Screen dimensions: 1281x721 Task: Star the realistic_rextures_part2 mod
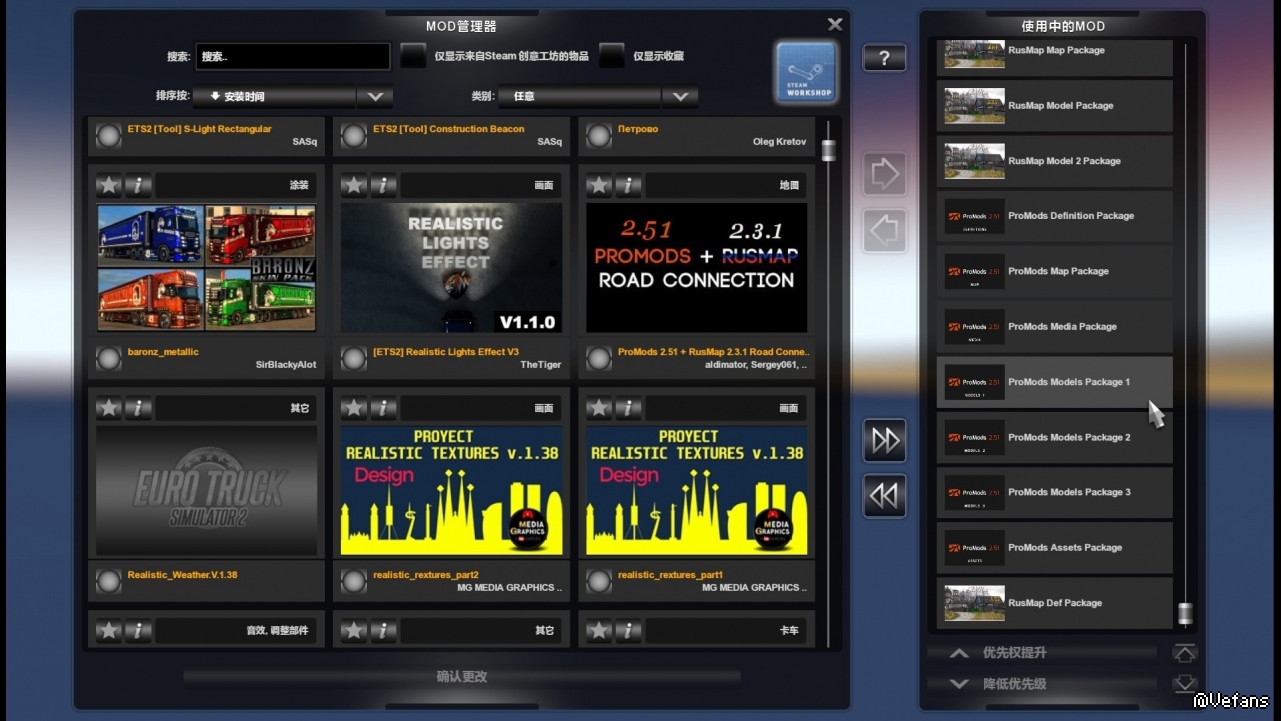354,408
